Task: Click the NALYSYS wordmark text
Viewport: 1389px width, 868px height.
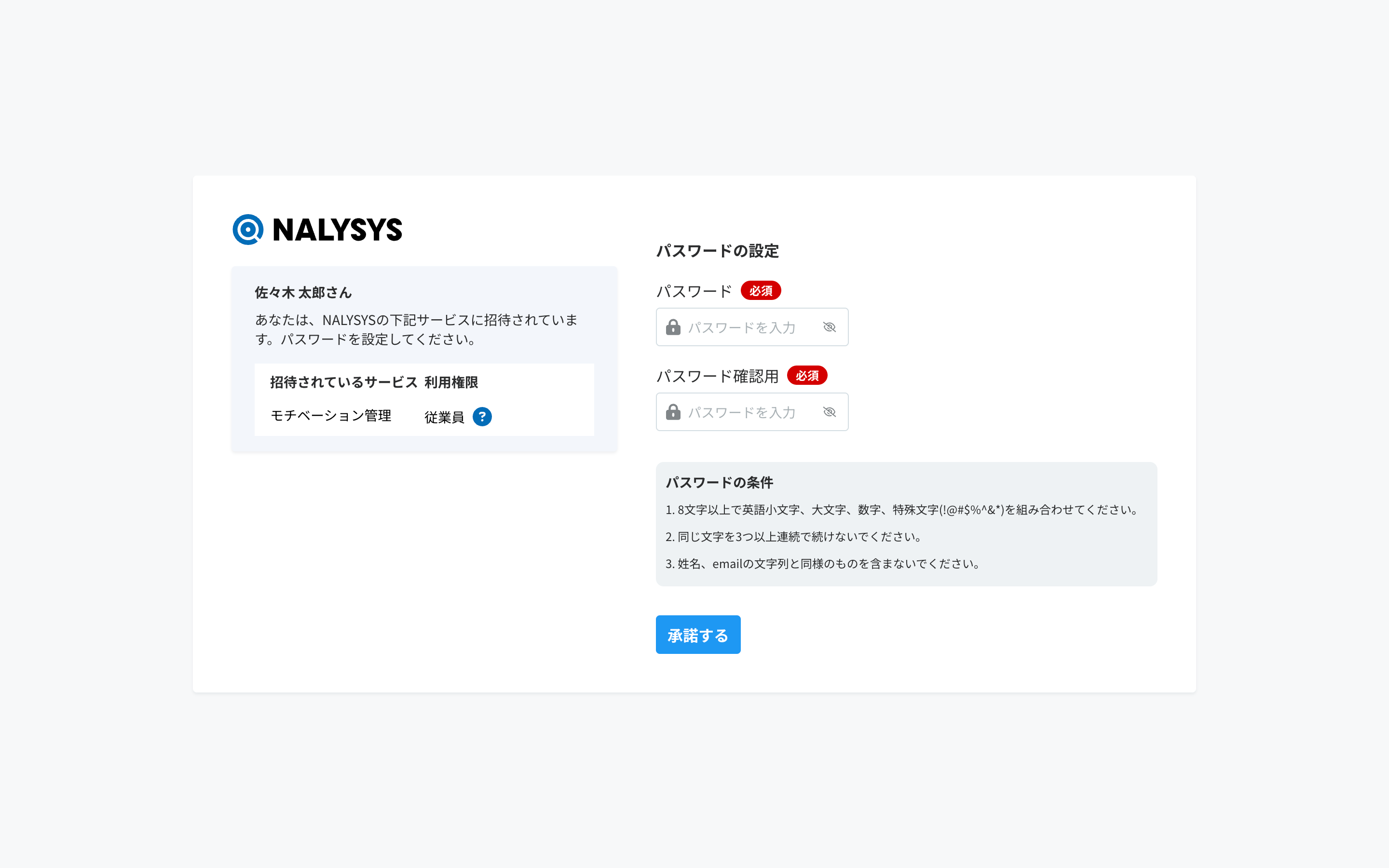Action: coord(337,230)
